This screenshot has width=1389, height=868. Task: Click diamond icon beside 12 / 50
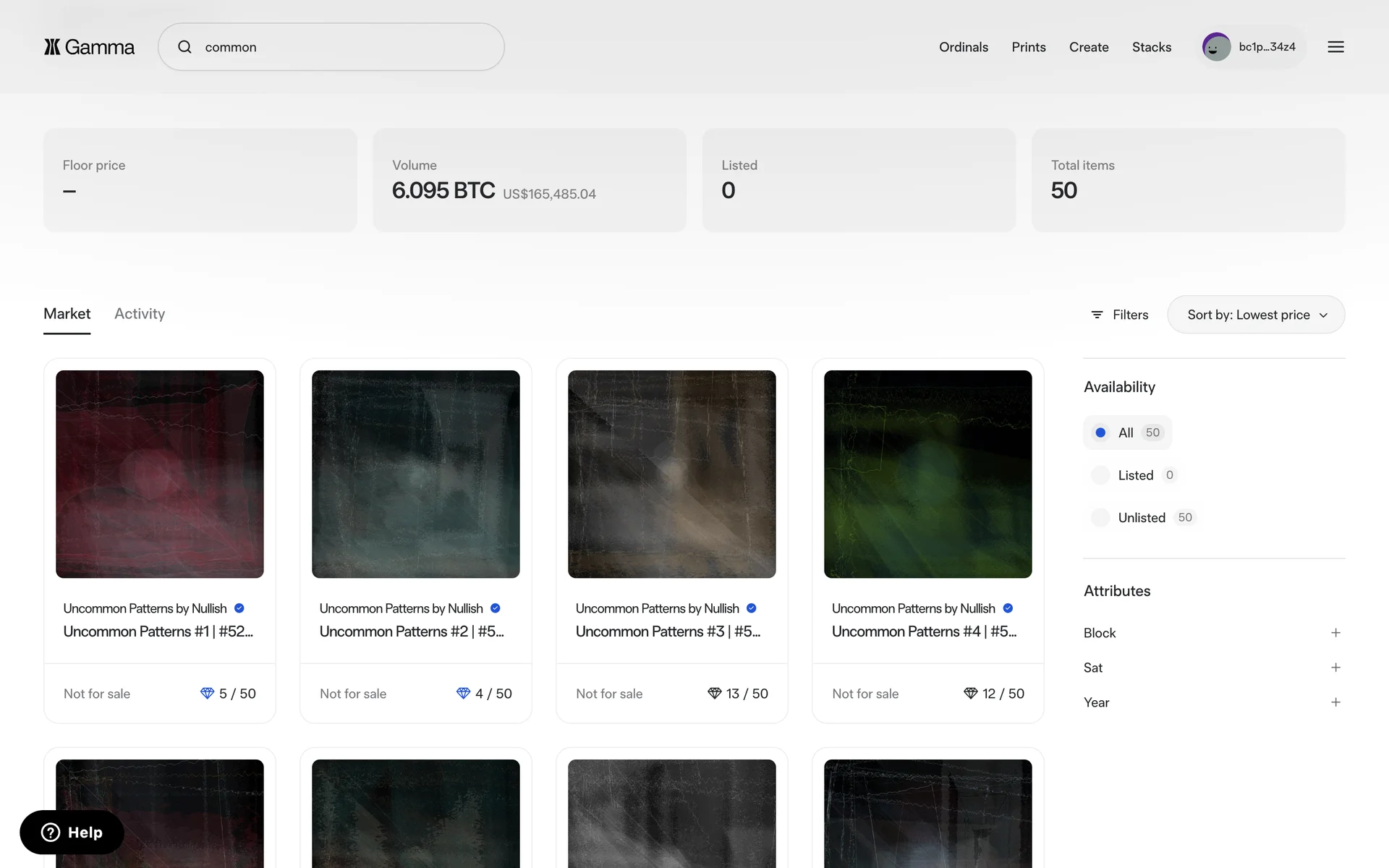970,694
